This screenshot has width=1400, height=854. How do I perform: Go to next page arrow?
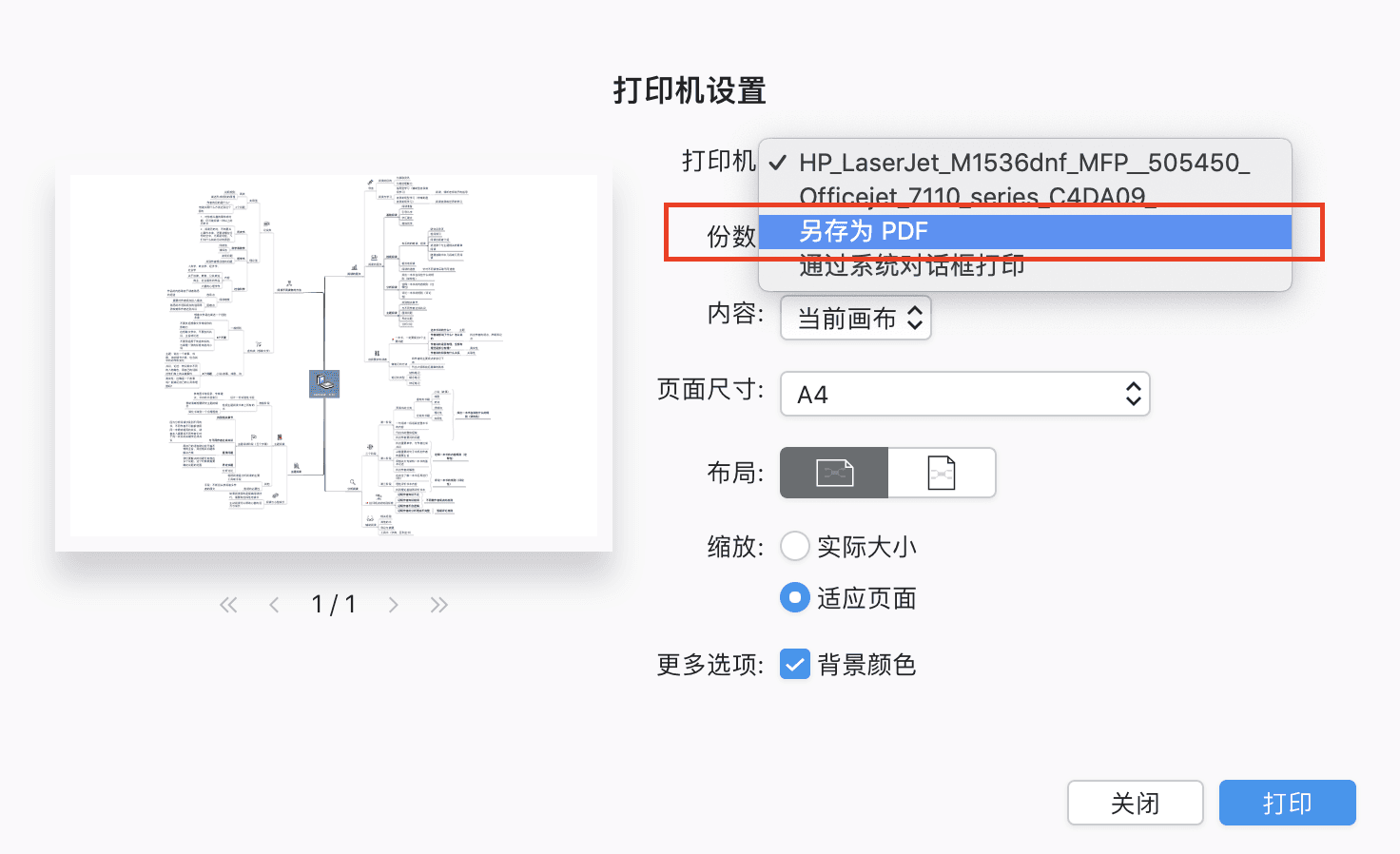click(x=394, y=603)
